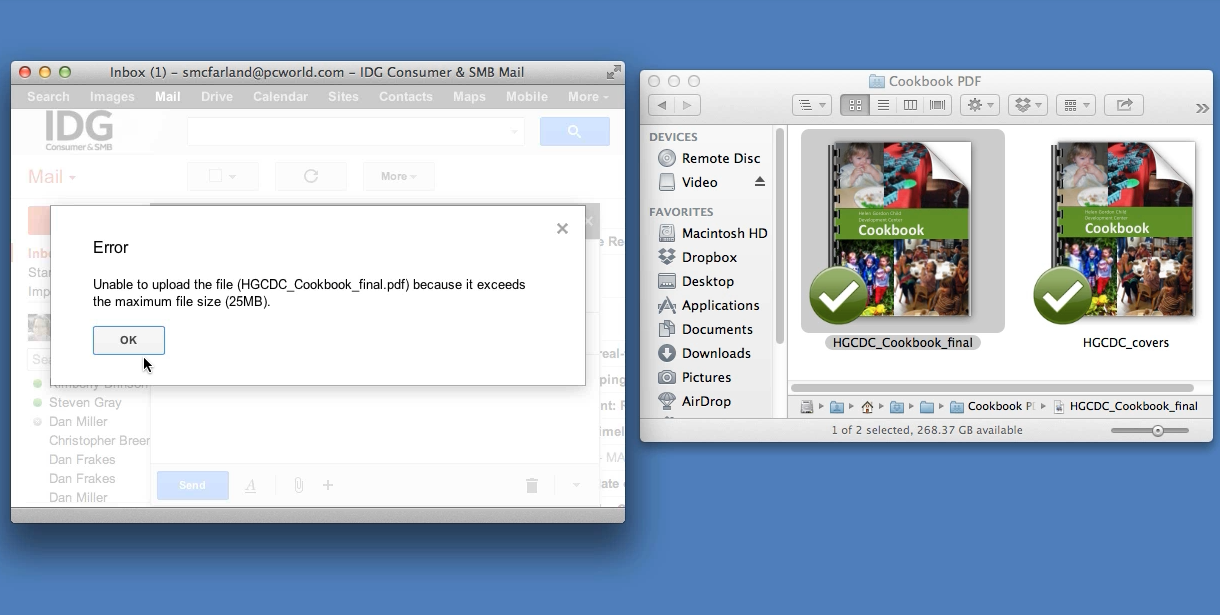
Task: Click HGCDC_Cookbook_final in the Finder path bar
Action: (1125, 406)
